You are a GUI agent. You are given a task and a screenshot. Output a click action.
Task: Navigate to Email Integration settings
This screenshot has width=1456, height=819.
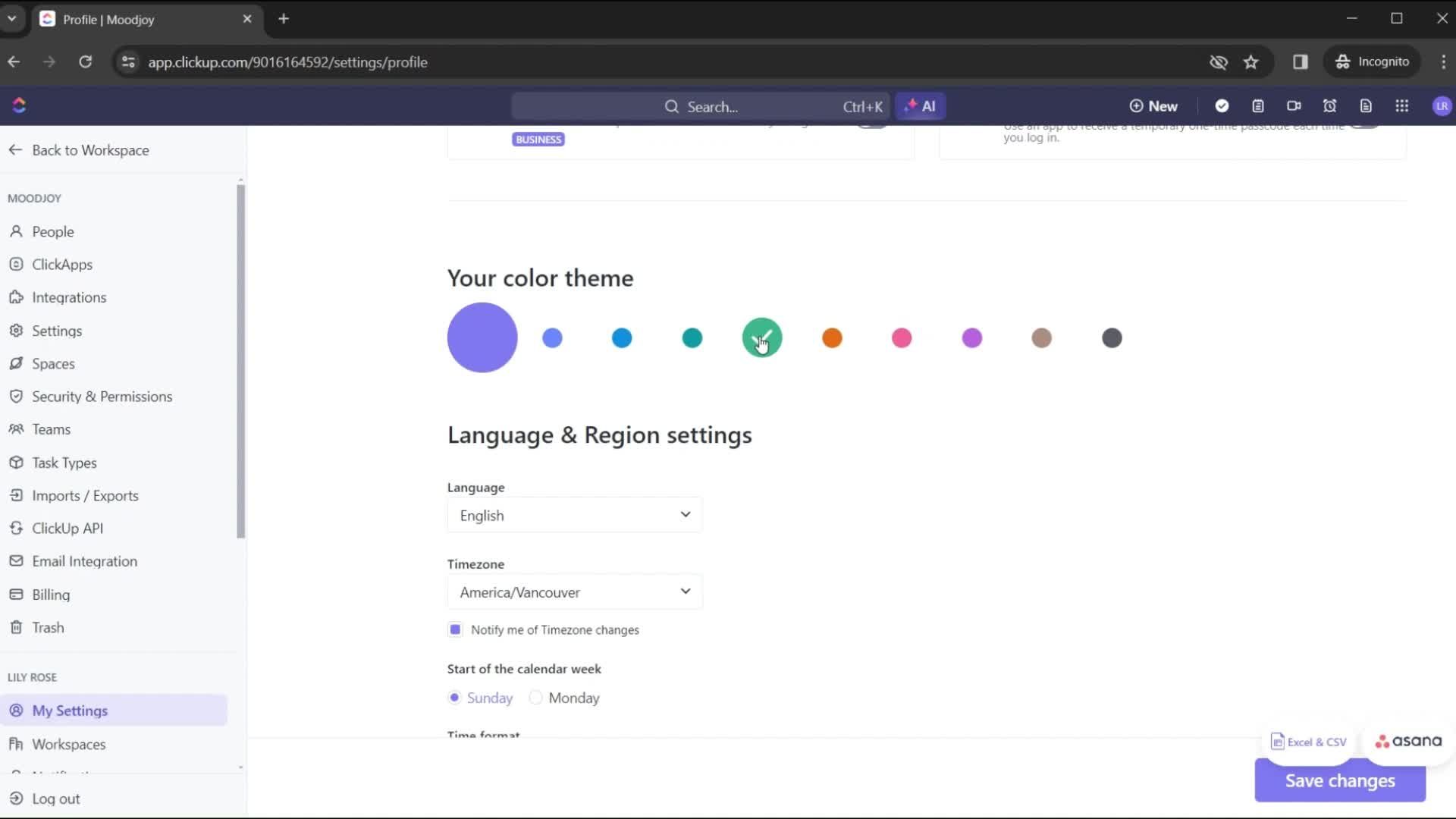point(85,560)
